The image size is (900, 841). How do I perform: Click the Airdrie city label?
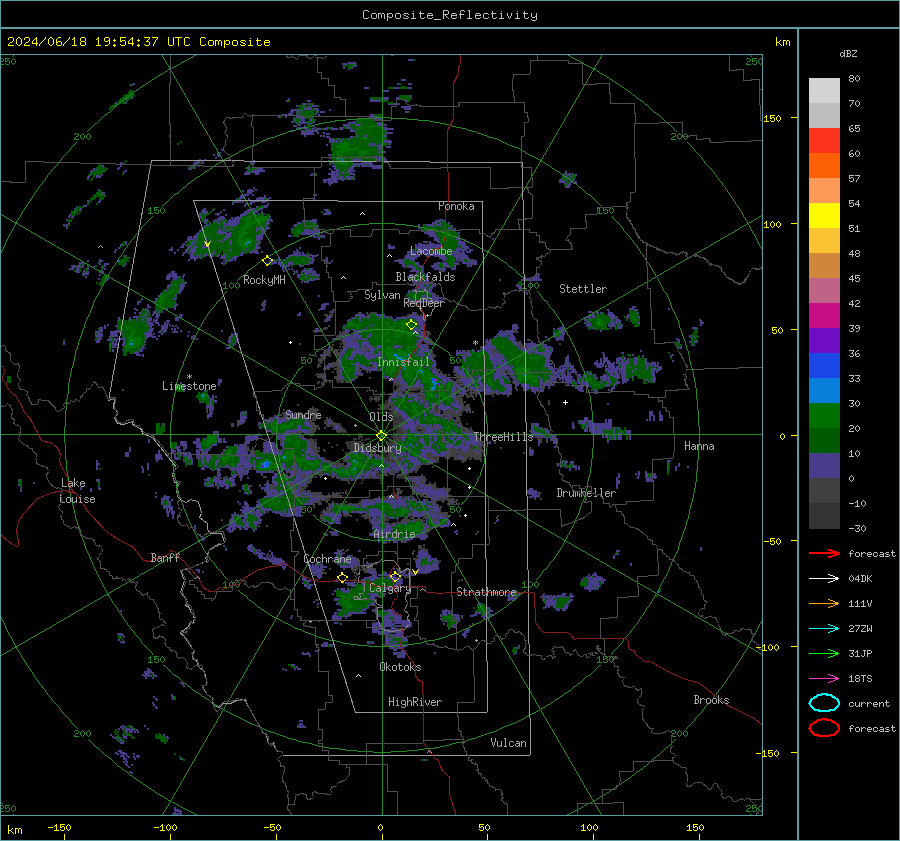pyautogui.click(x=394, y=534)
